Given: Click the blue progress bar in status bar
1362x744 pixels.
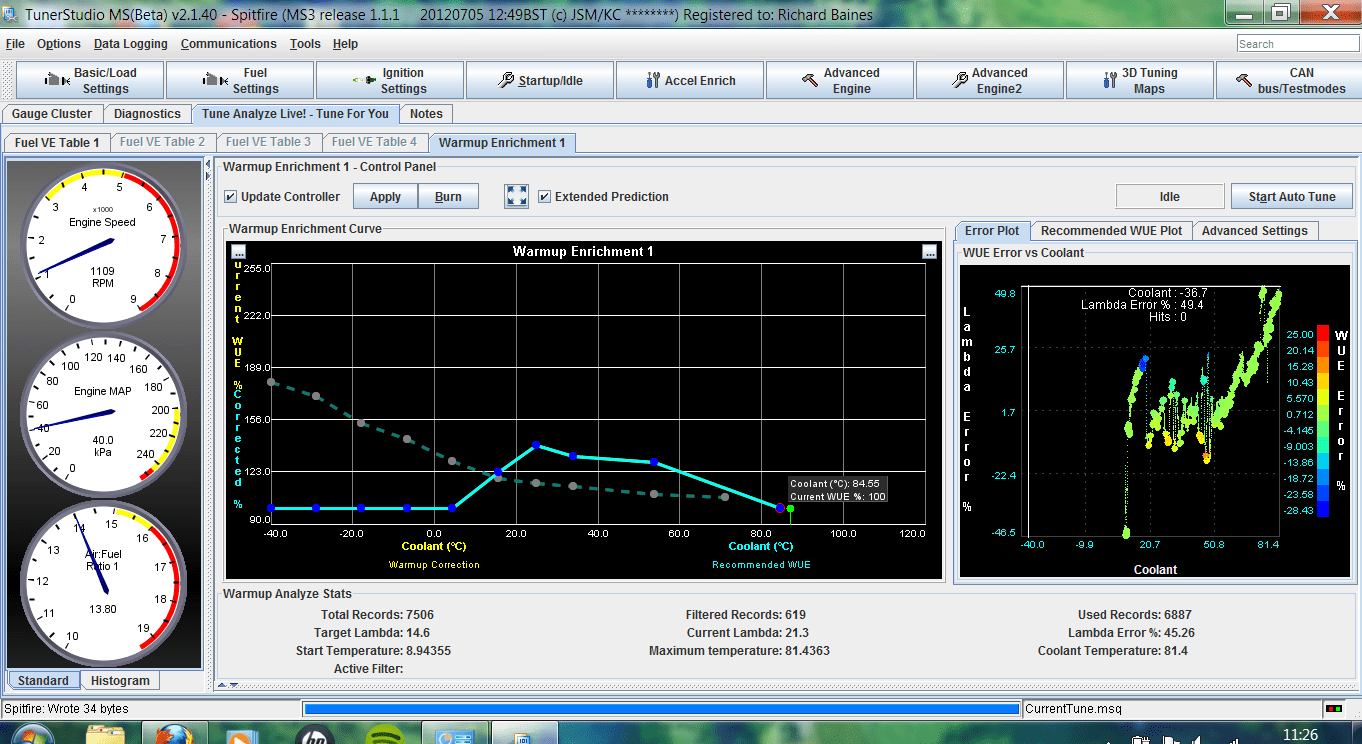Looking at the screenshot, I should 662,709.
